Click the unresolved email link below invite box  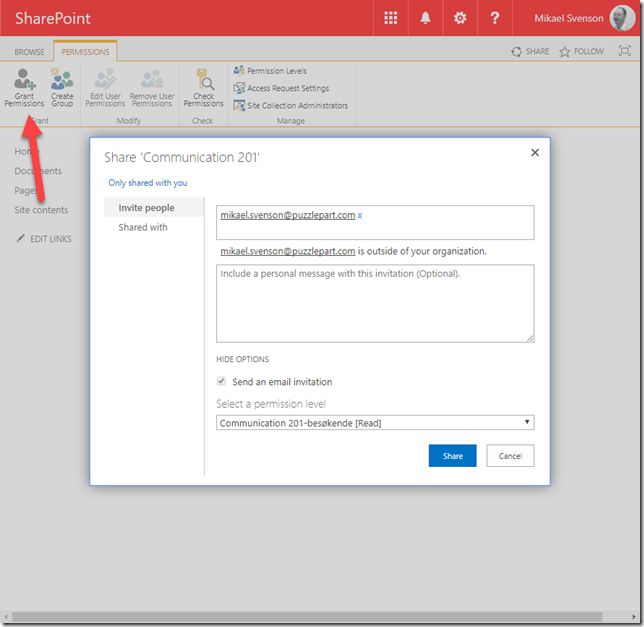click(288, 251)
